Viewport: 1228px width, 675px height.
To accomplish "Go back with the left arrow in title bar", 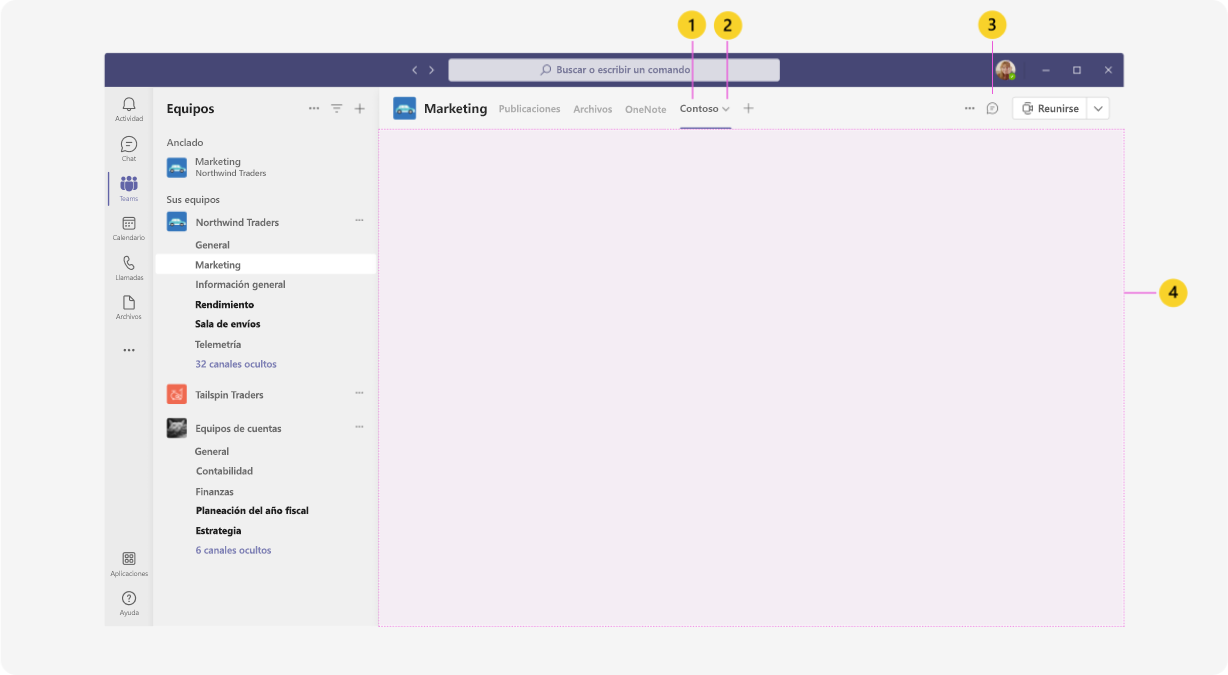I will (415, 70).
